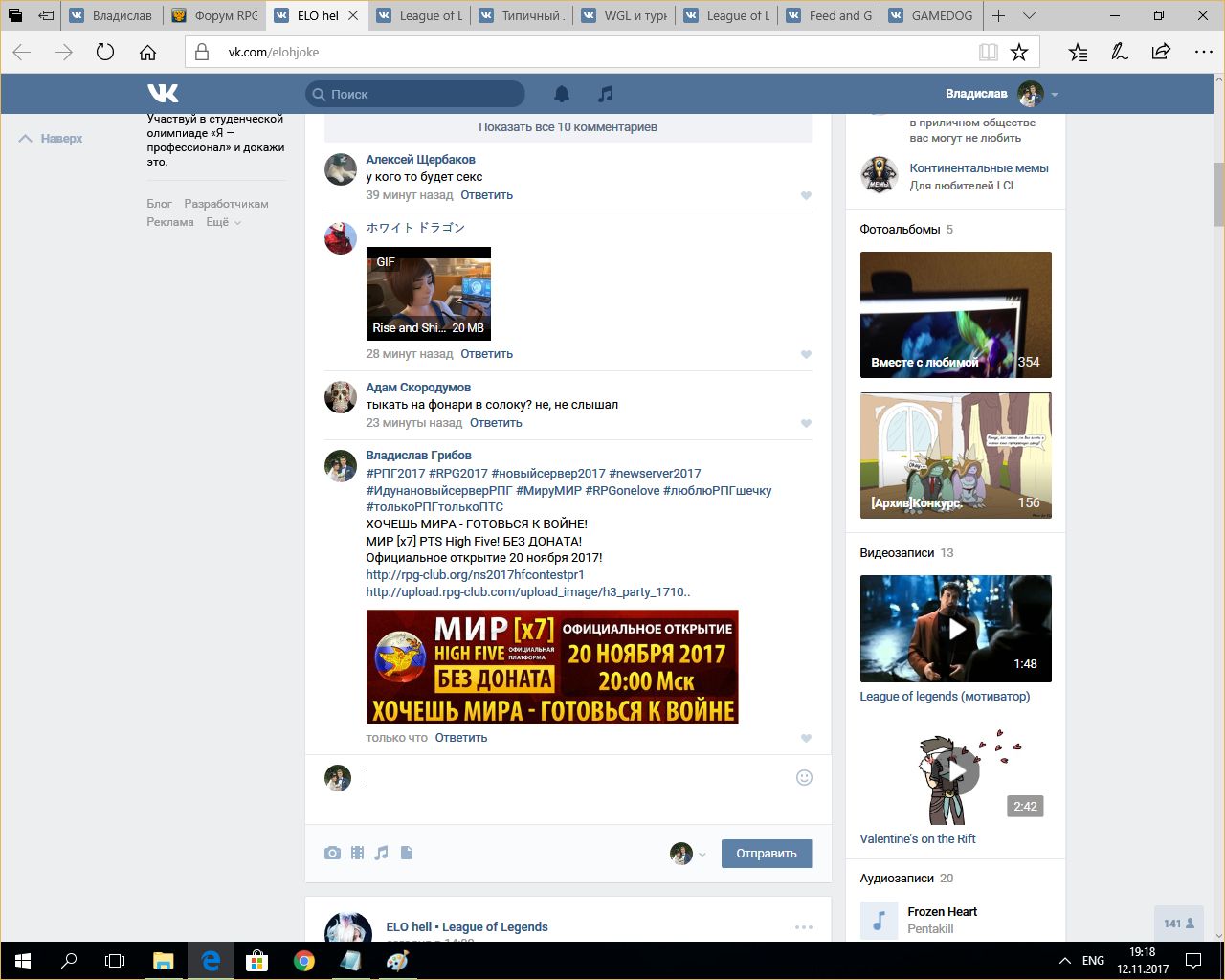This screenshot has height=980, width=1225.
Task: Switch to the Feed and G tab
Action: point(831,15)
